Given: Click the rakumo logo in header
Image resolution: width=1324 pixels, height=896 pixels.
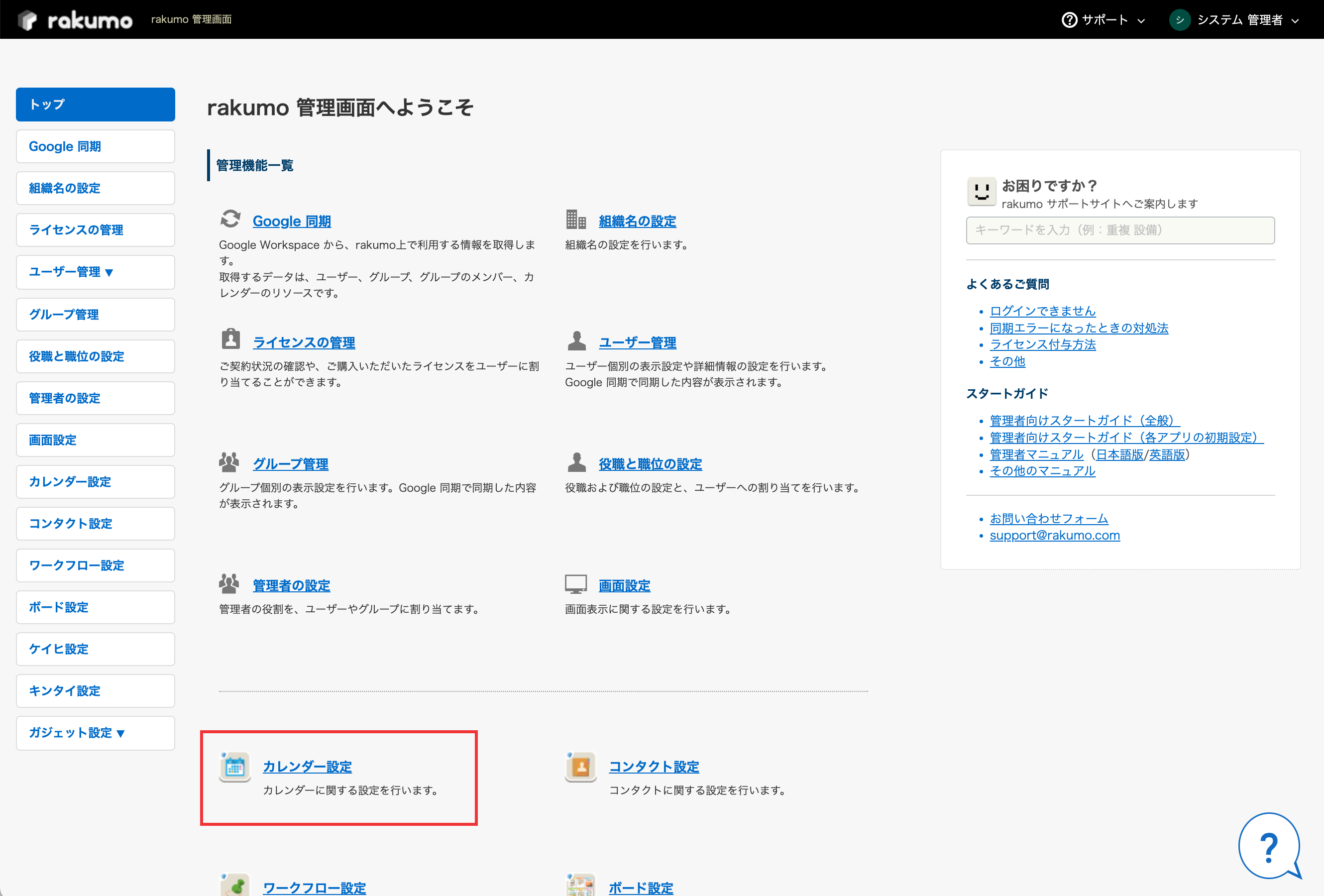Looking at the screenshot, I should pyautogui.click(x=75, y=20).
